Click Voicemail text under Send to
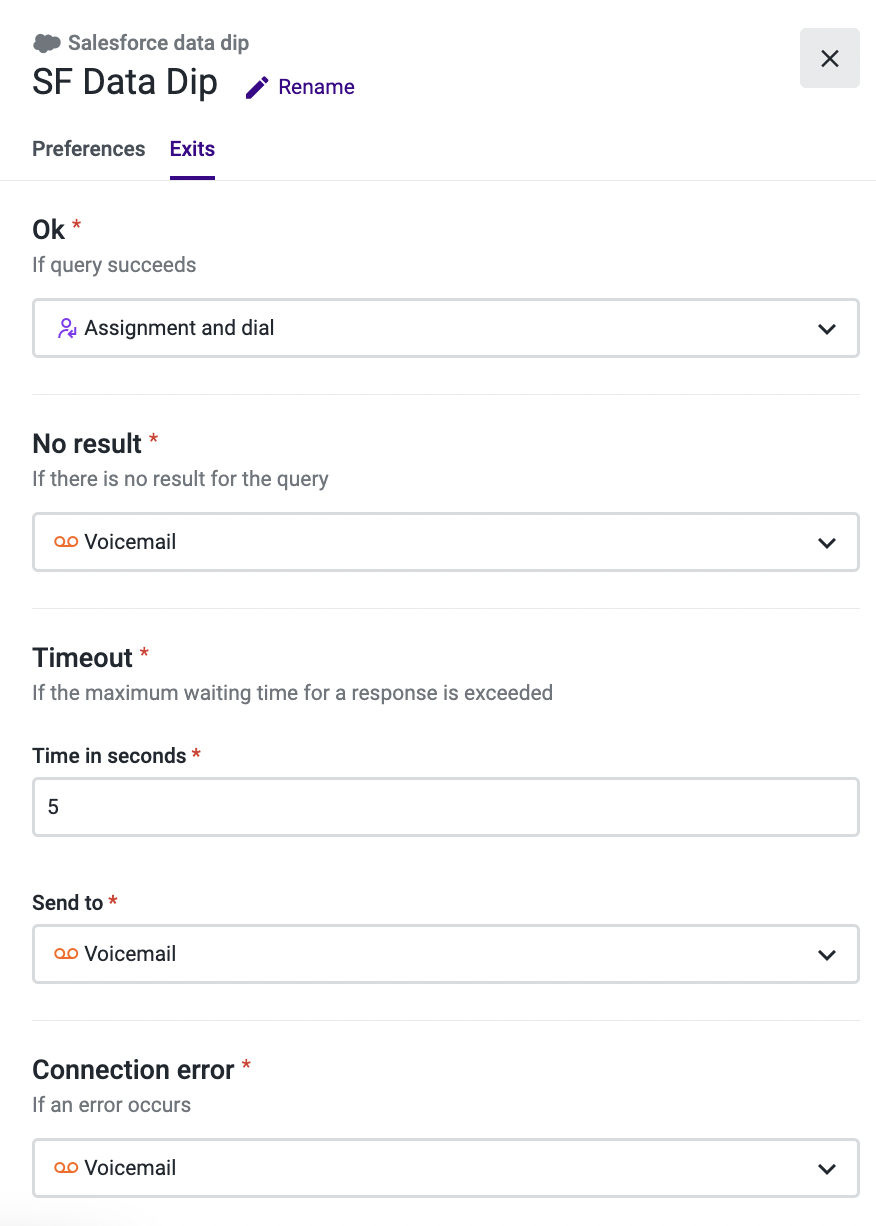The height and width of the screenshot is (1226, 876). point(130,954)
